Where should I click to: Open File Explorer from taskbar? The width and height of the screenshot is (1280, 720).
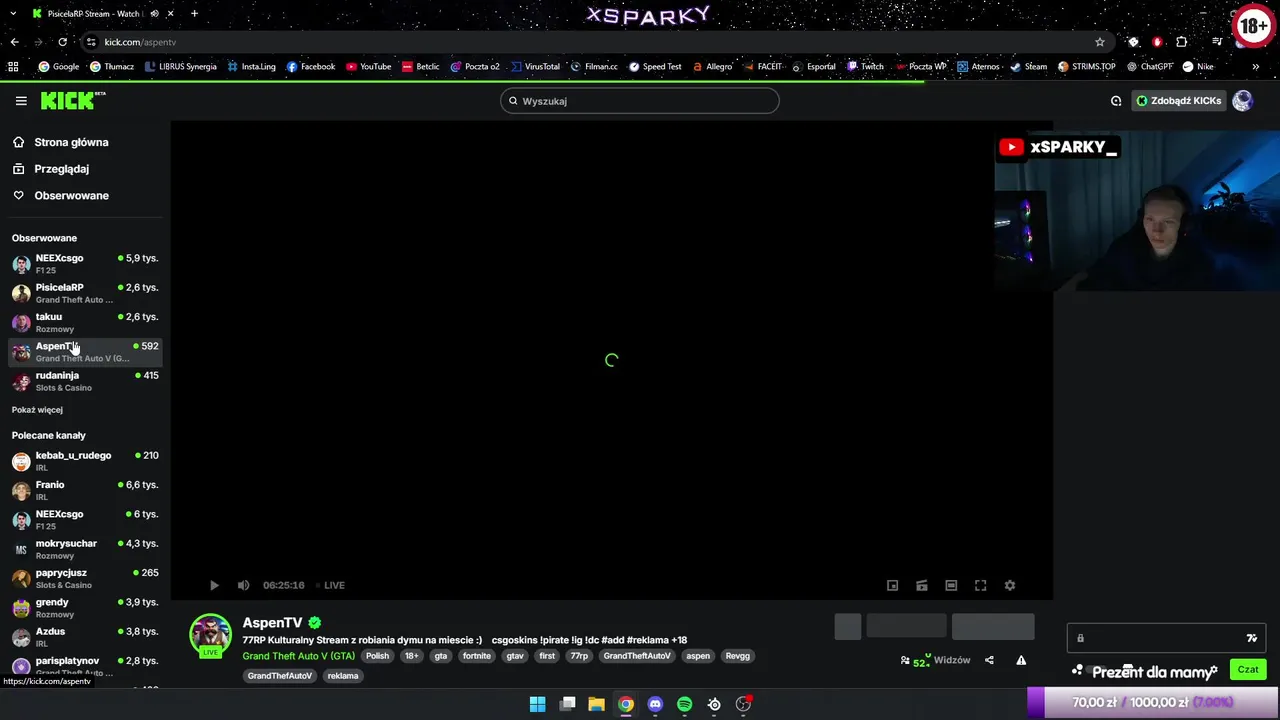coord(596,704)
